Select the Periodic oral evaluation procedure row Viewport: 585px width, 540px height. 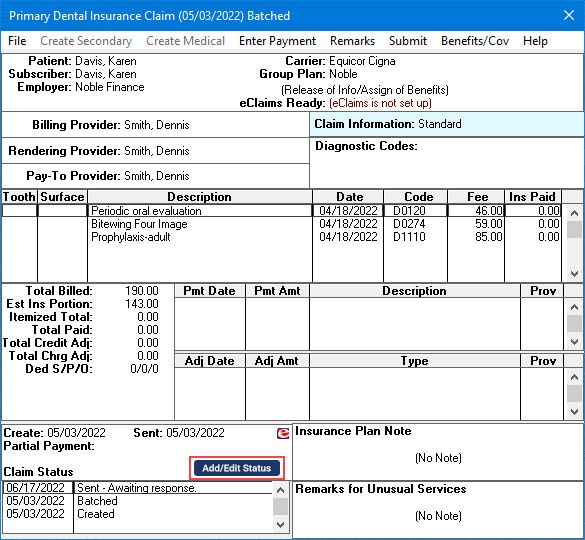tap(281, 211)
